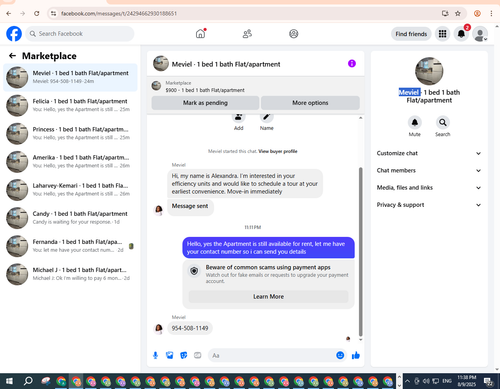Viewport: 500px width, 389px height.
Task: Click the browser Reload button
Action: 37,13
